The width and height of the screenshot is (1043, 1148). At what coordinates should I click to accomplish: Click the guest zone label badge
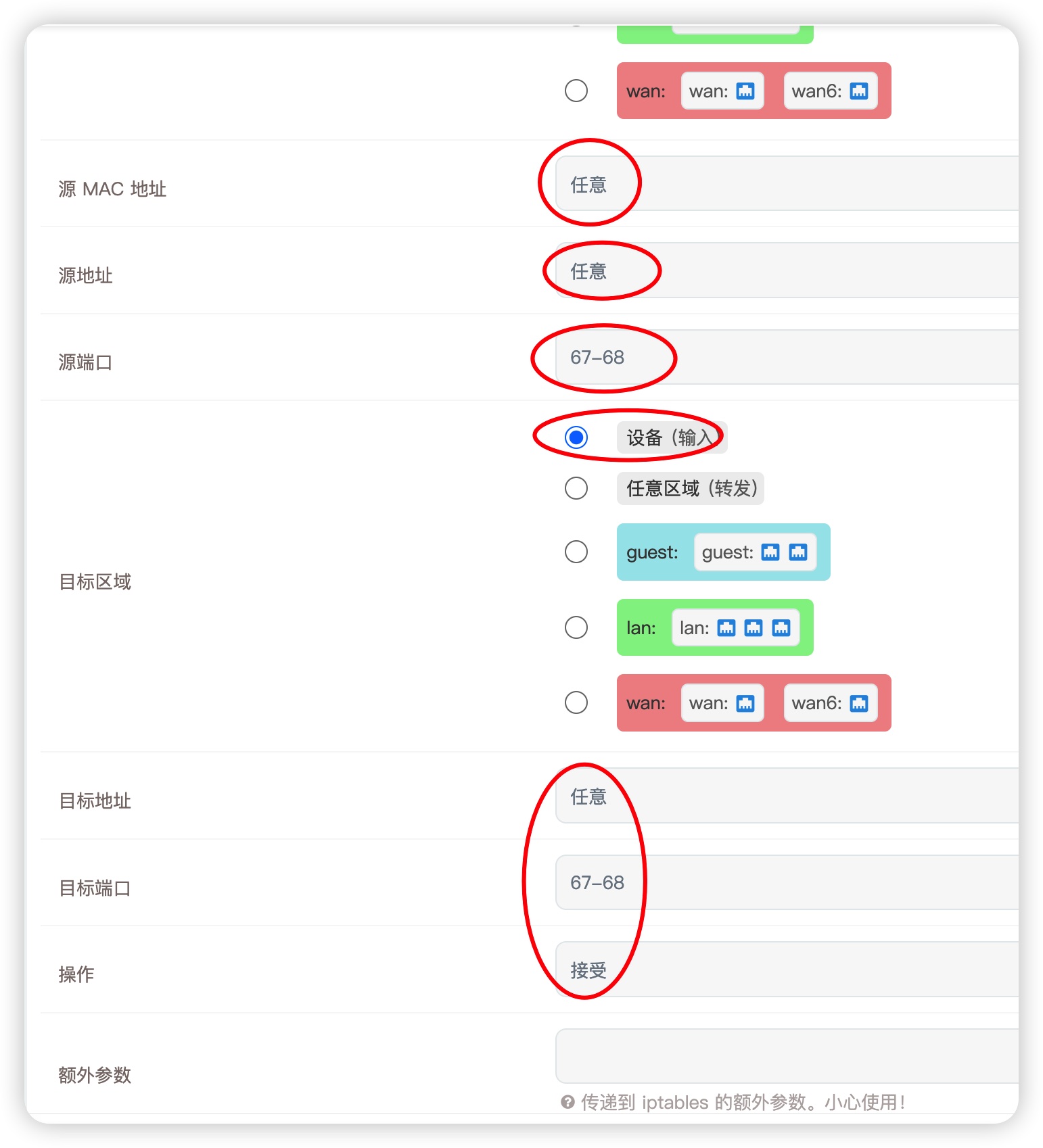point(651,552)
